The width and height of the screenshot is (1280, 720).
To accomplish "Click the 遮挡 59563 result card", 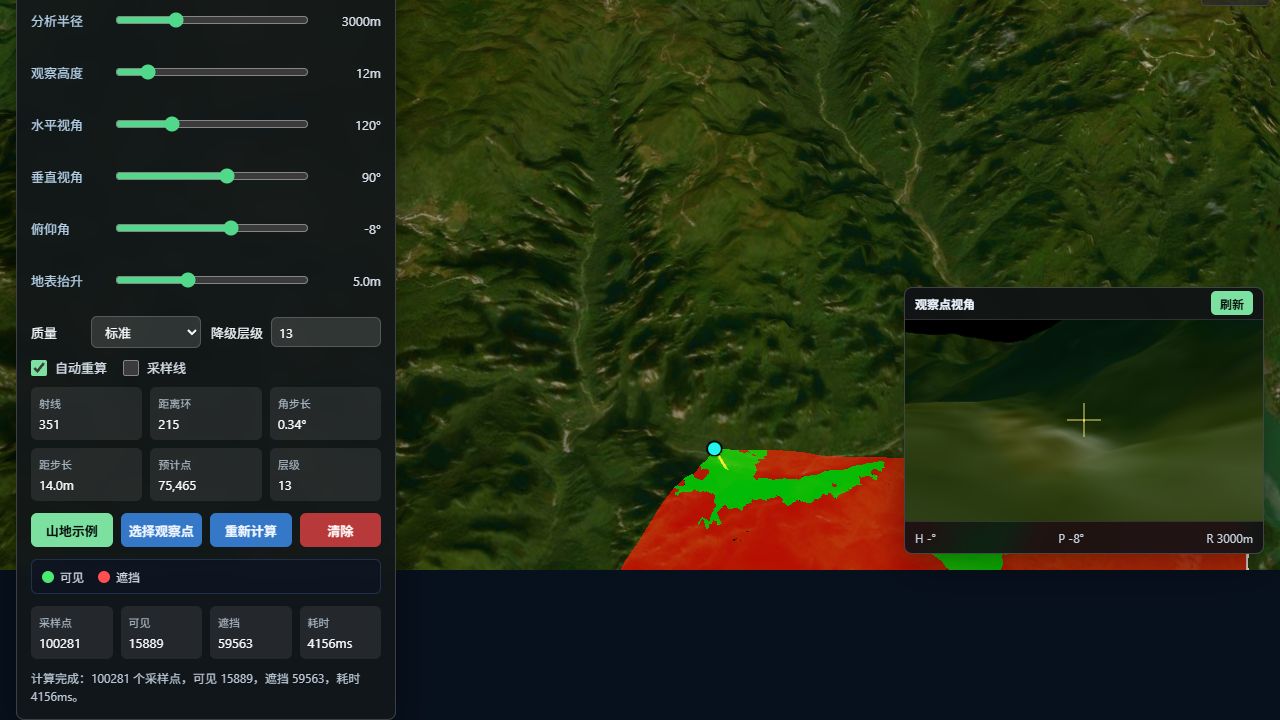I will pyautogui.click(x=251, y=632).
